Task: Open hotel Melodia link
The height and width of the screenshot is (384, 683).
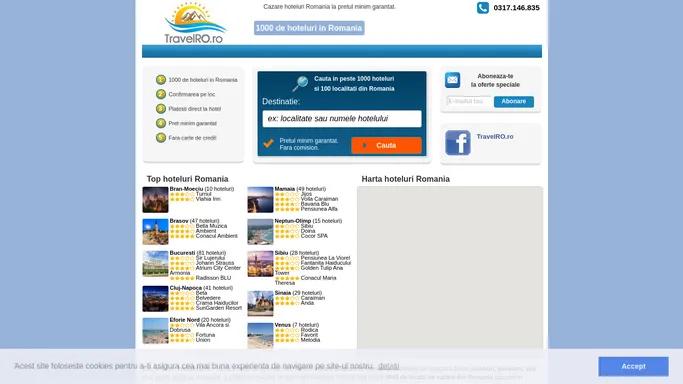Action: [311, 340]
